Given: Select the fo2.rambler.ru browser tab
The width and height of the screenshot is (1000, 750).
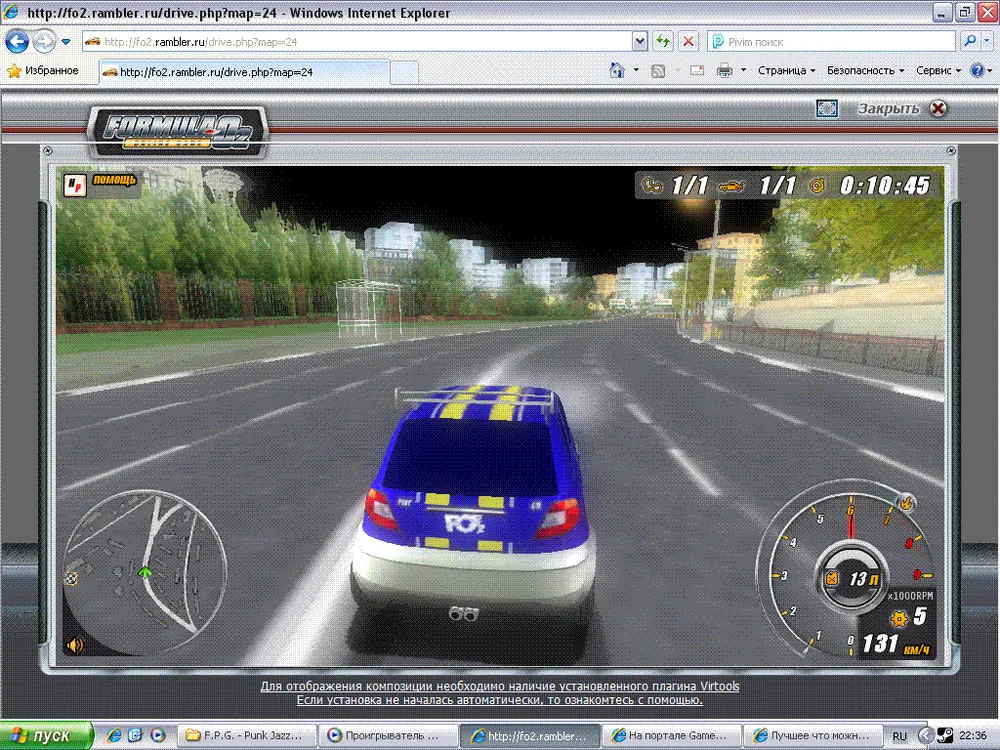Looking at the screenshot, I should (x=245, y=72).
